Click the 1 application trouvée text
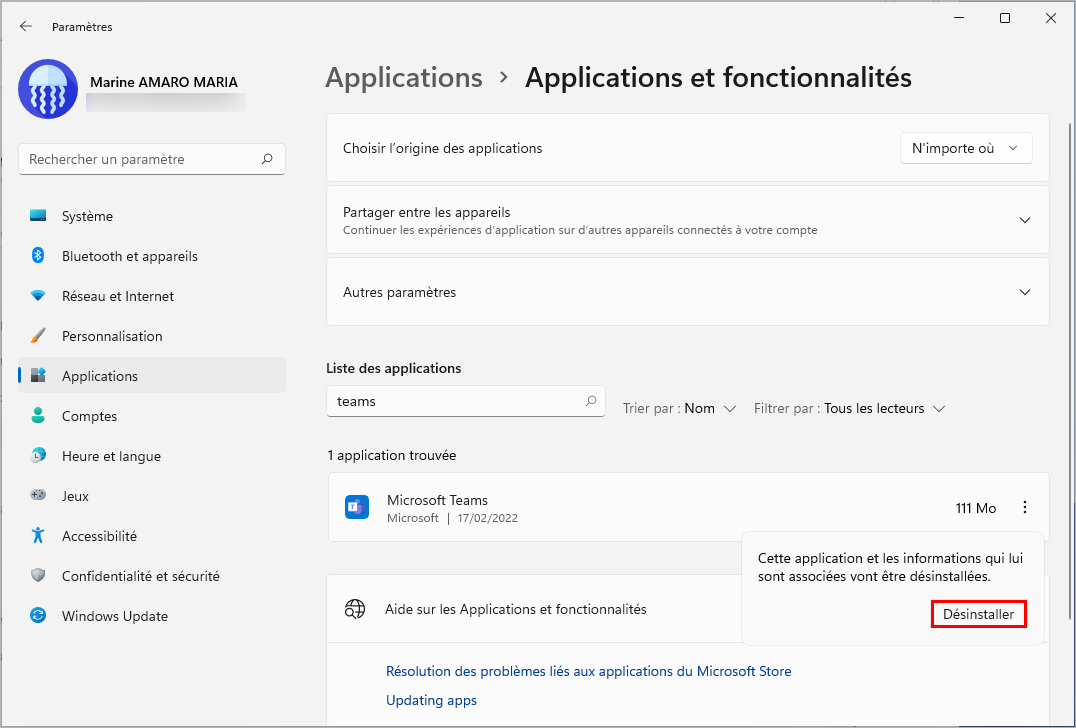Image resolution: width=1076 pixels, height=728 pixels. (392, 455)
